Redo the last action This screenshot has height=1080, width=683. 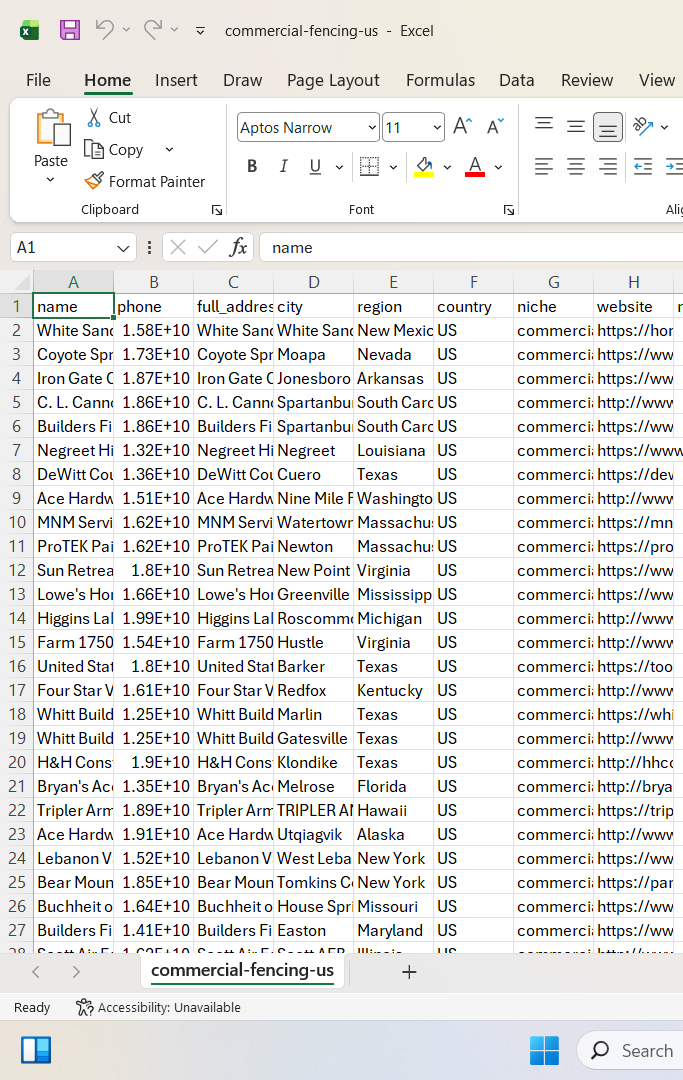point(153,30)
